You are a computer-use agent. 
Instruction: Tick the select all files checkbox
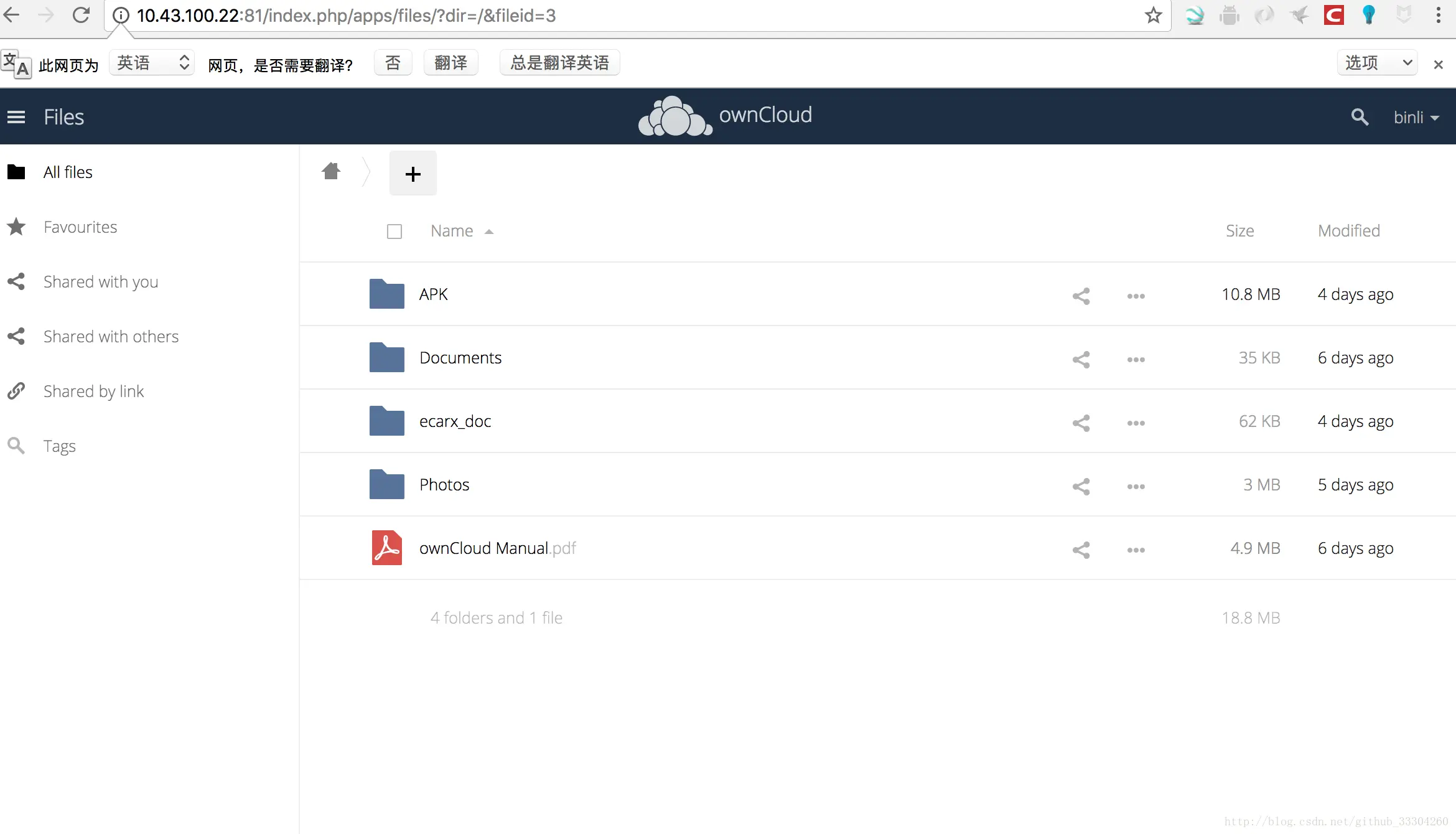pyautogui.click(x=394, y=232)
